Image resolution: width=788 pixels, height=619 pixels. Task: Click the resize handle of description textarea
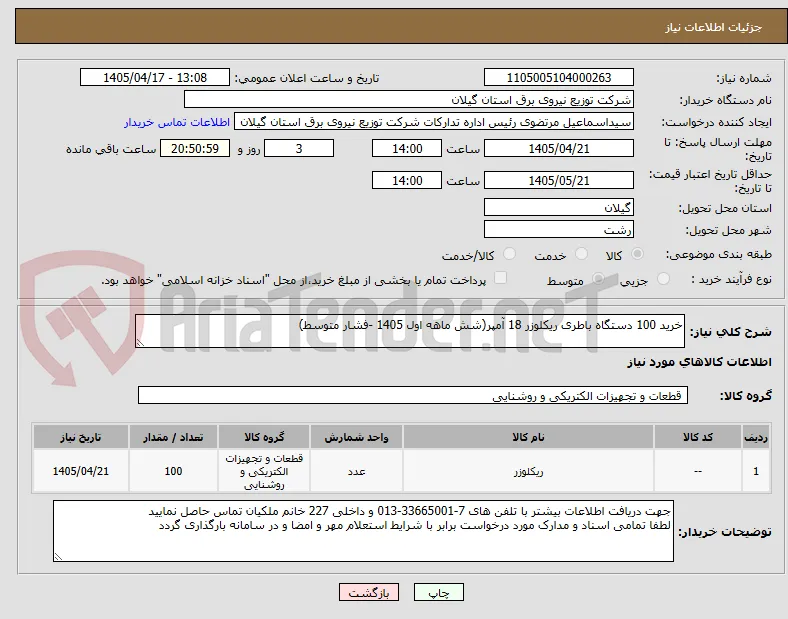[x=140, y=343]
